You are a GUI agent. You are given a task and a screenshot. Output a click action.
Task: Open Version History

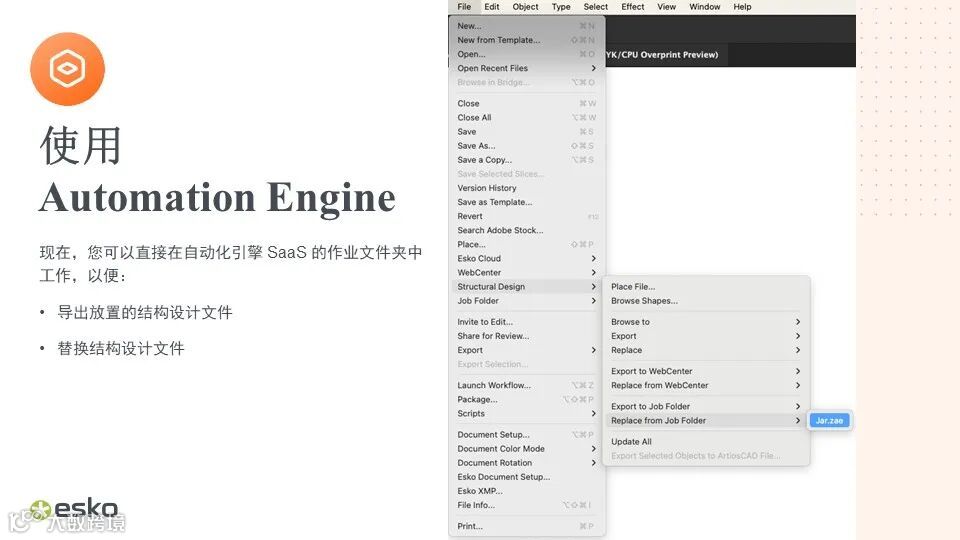(527, 188)
